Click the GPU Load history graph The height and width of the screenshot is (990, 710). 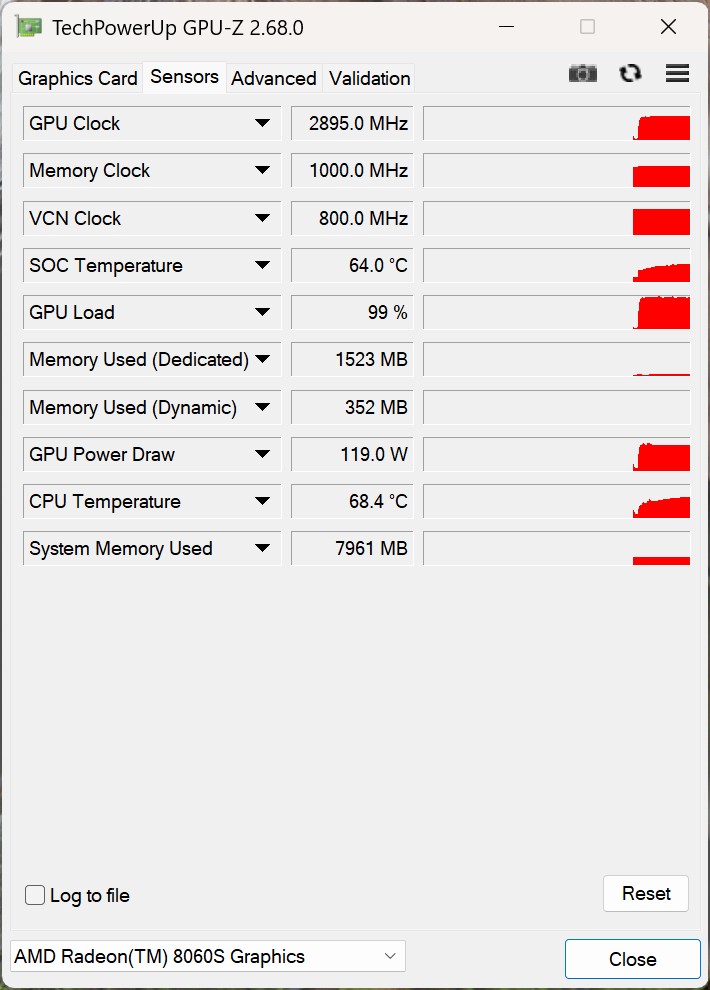(x=556, y=313)
